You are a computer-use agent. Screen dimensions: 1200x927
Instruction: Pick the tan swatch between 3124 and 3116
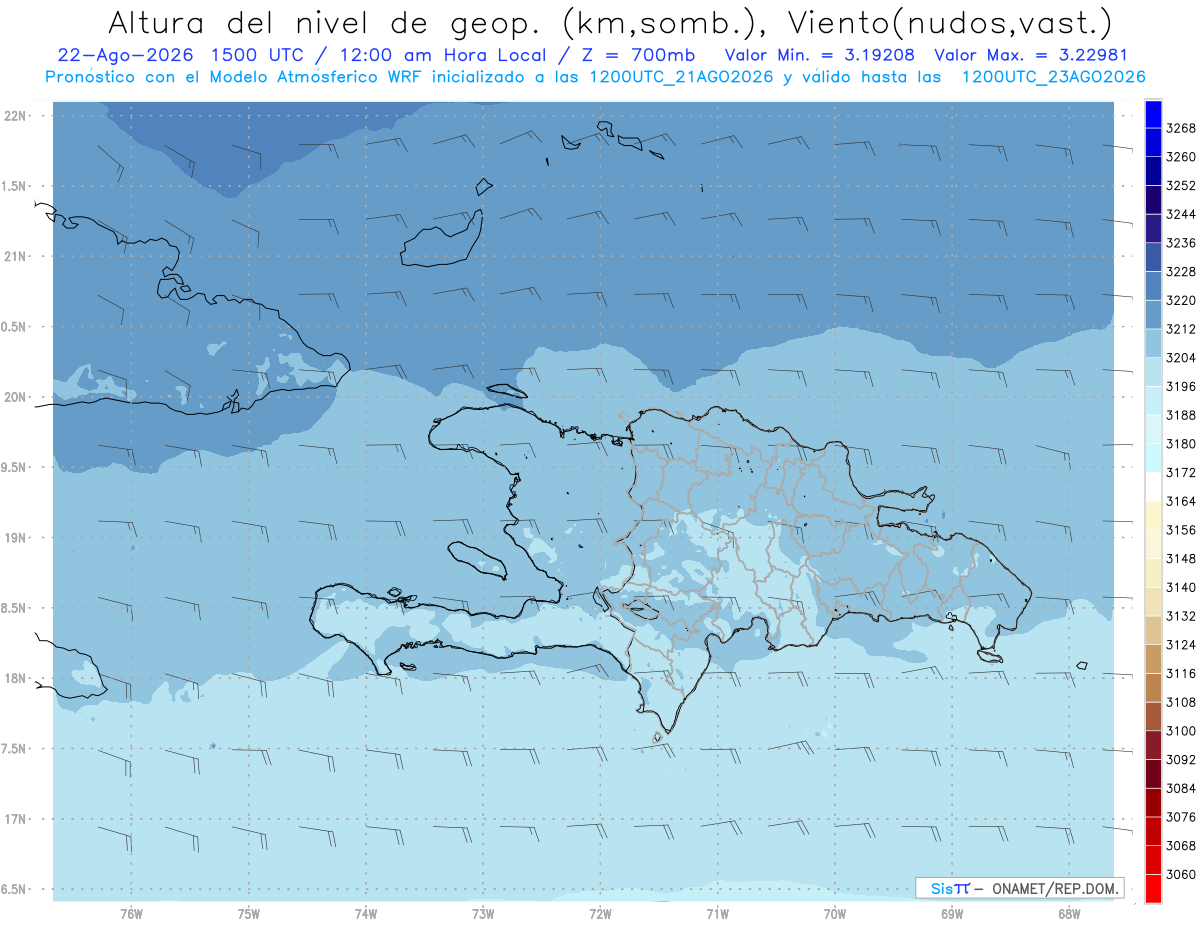coord(1153,659)
